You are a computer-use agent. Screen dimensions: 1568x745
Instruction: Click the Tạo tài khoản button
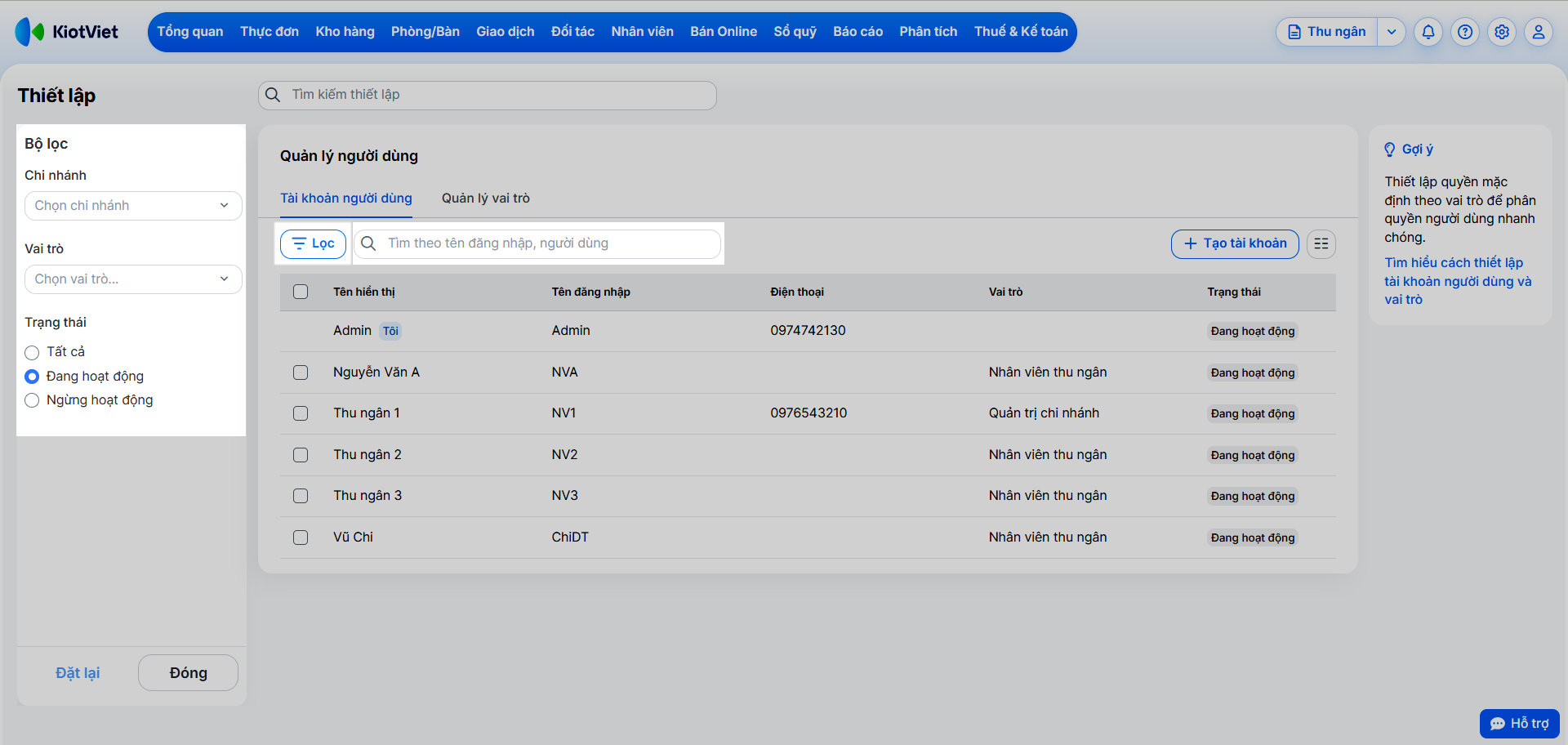[1235, 243]
